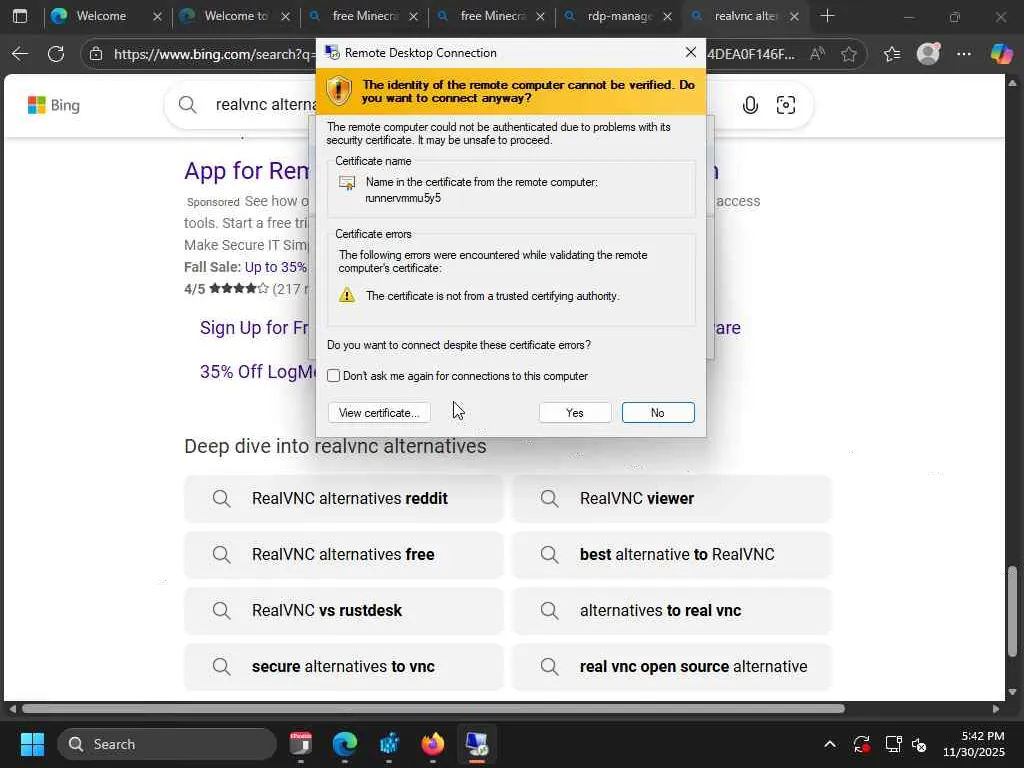Check Don't ask me again box
Viewport: 1024px width, 768px height.
pos(334,376)
